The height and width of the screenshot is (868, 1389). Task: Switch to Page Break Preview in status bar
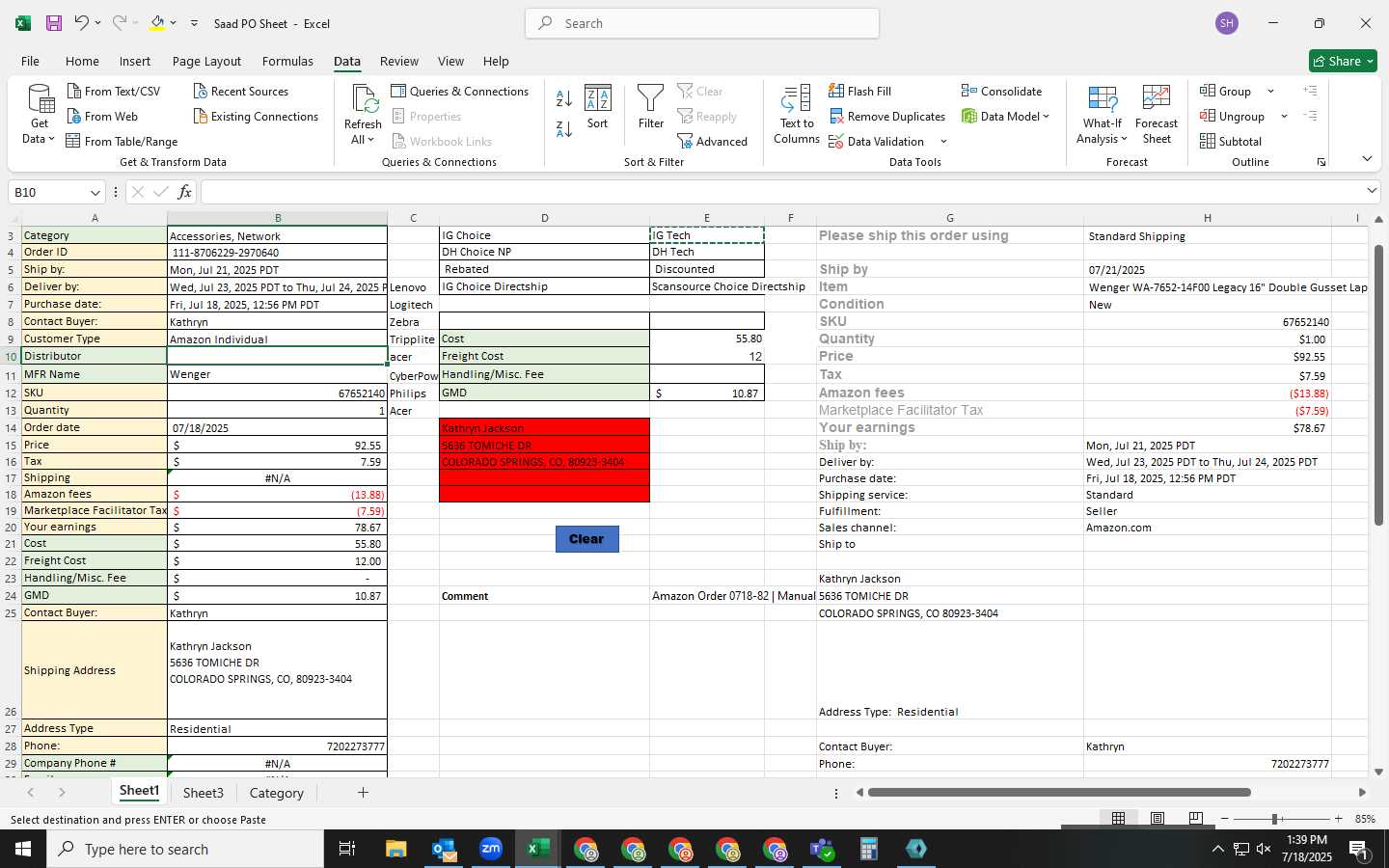pyautogui.click(x=1195, y=818)
